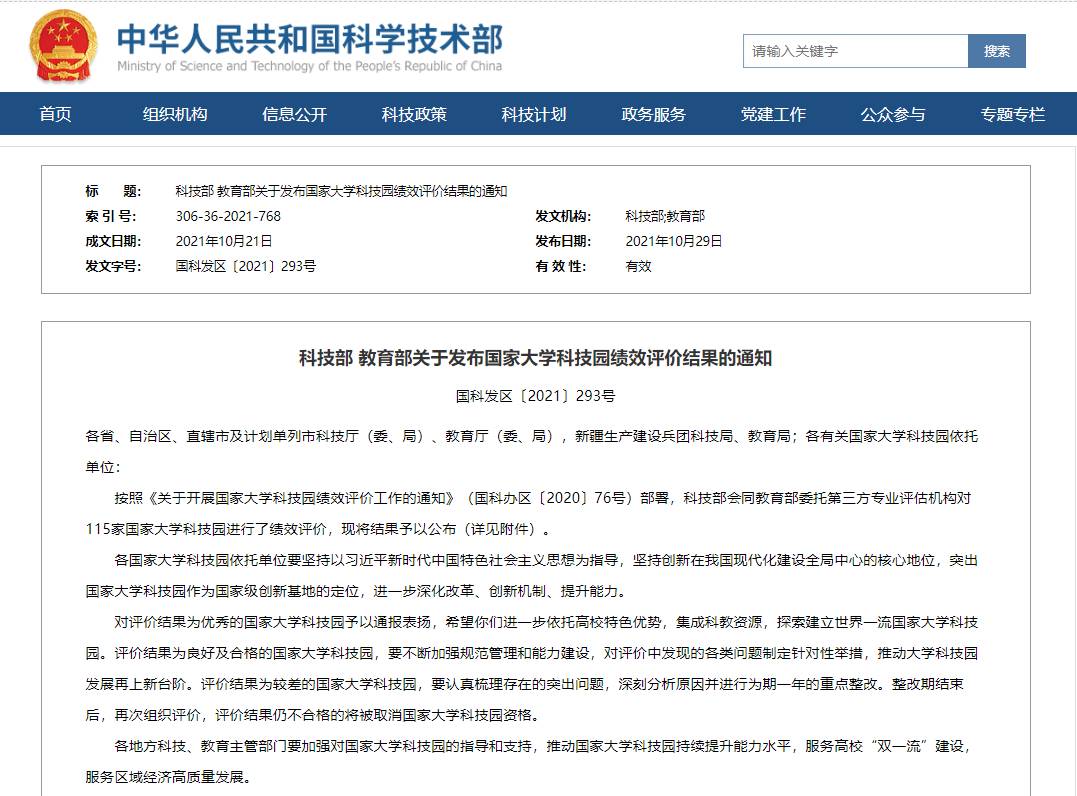Open the 科技政策 menu item
The image size is (1077, 796).
pos(414,114)
